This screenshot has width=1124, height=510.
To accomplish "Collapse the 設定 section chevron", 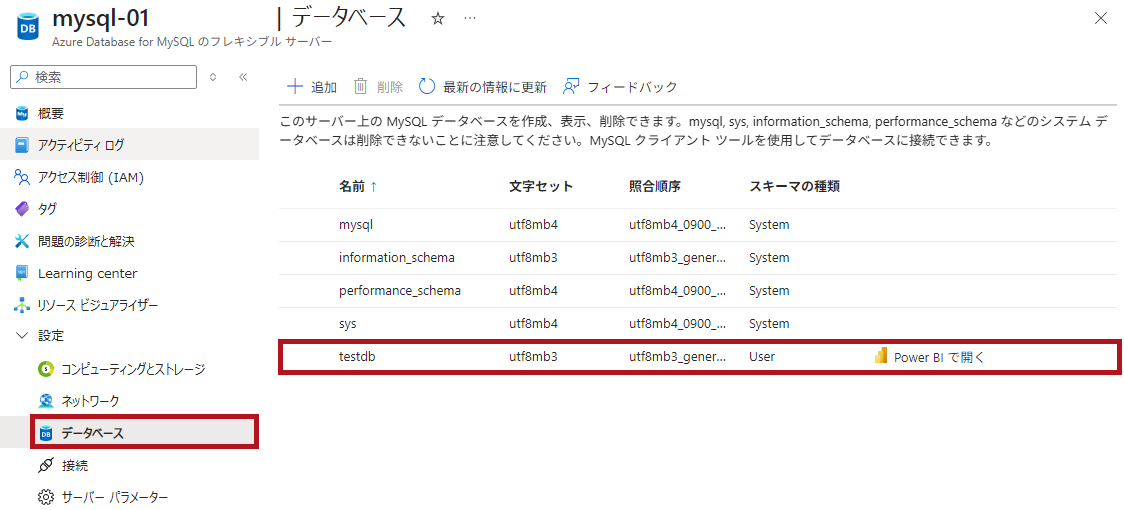I will pyautogui.click(x=22, y=336).
